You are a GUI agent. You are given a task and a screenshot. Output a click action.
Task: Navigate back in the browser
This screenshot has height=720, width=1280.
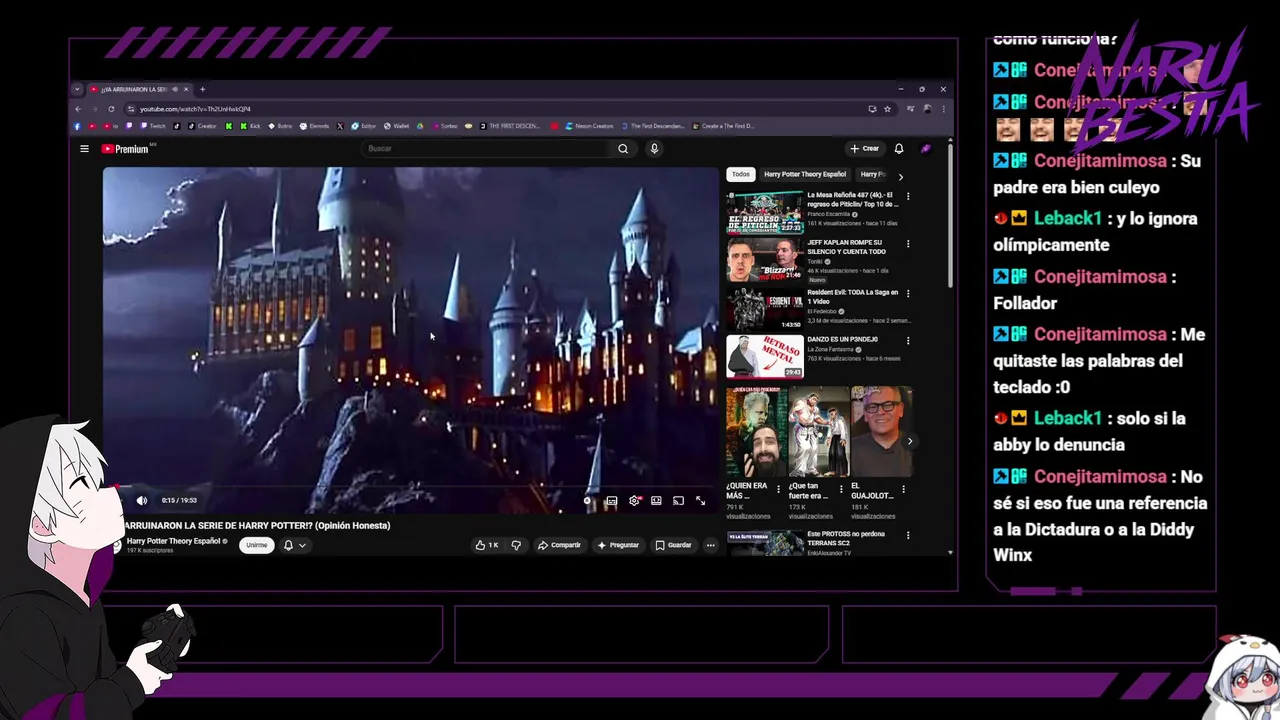click(78, 109)
